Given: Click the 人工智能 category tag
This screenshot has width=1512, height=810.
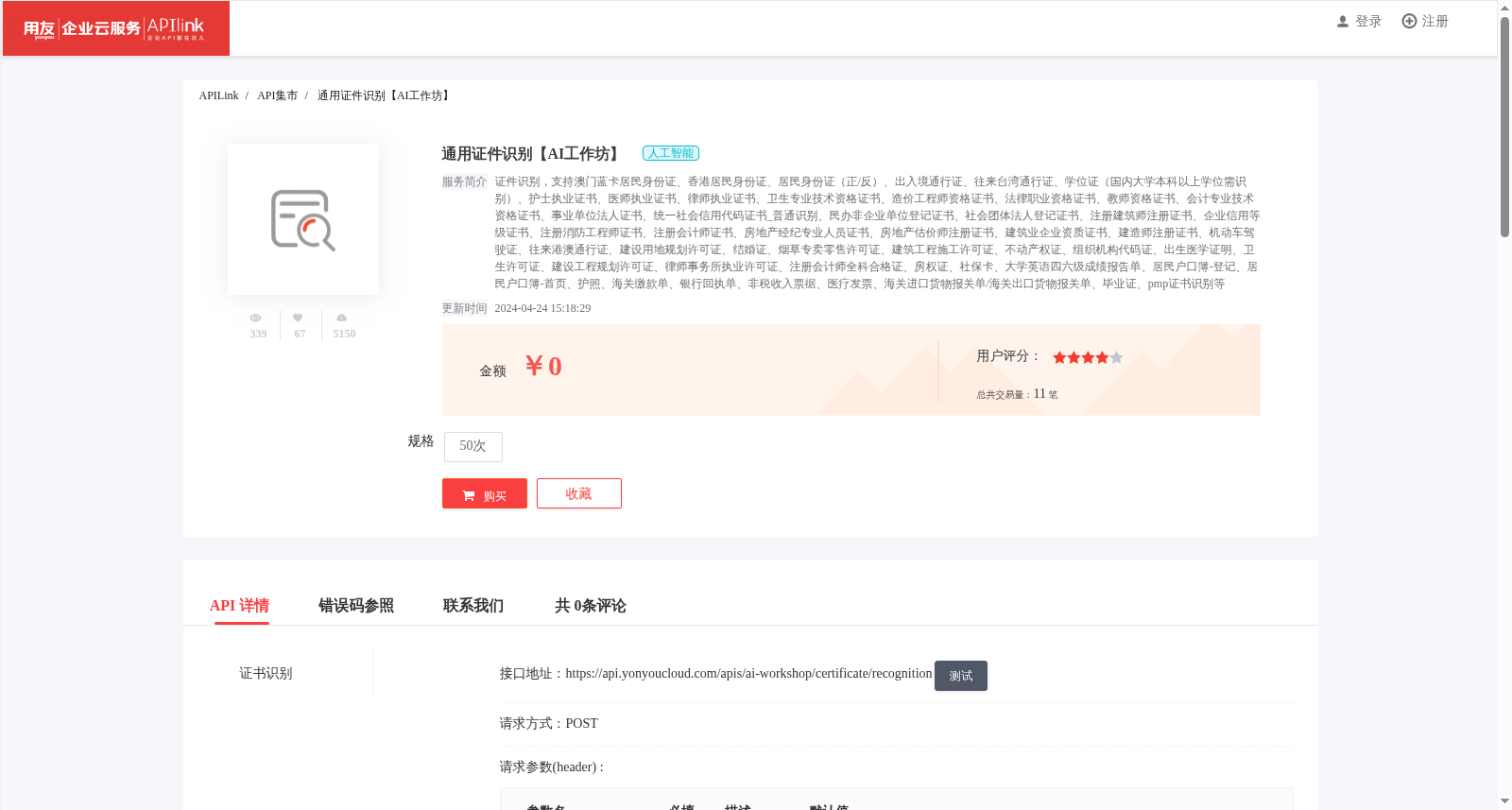Looking at the screenshot, I should click(x=671, y=153).
